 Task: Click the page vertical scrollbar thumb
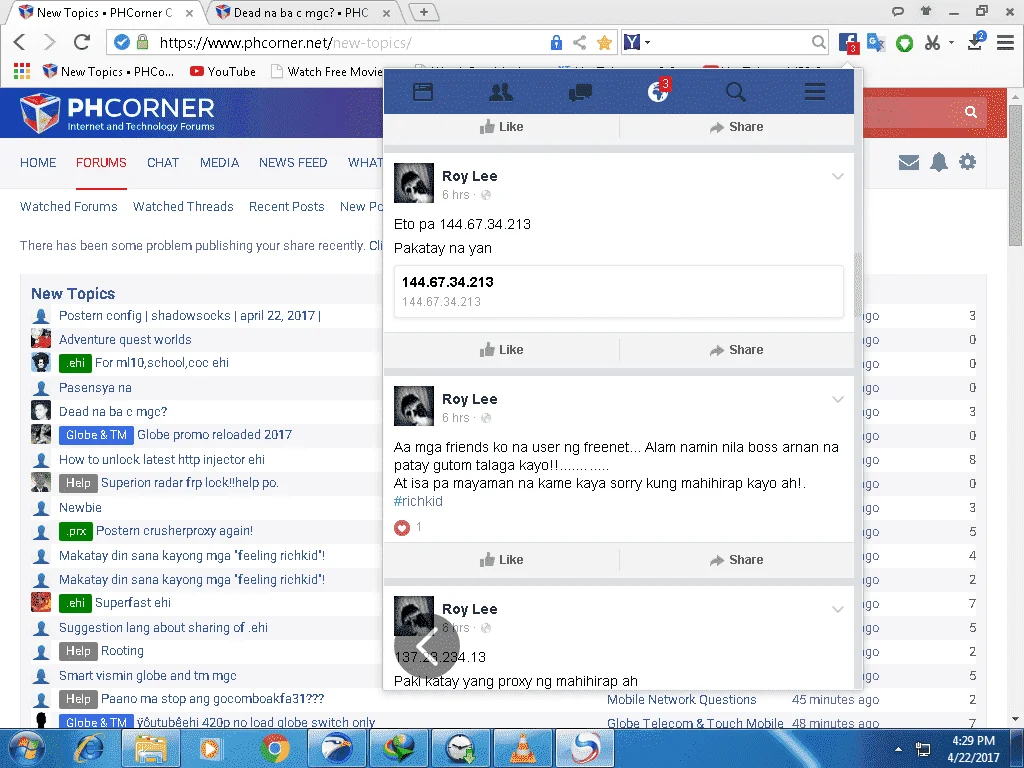[1015, 174]
